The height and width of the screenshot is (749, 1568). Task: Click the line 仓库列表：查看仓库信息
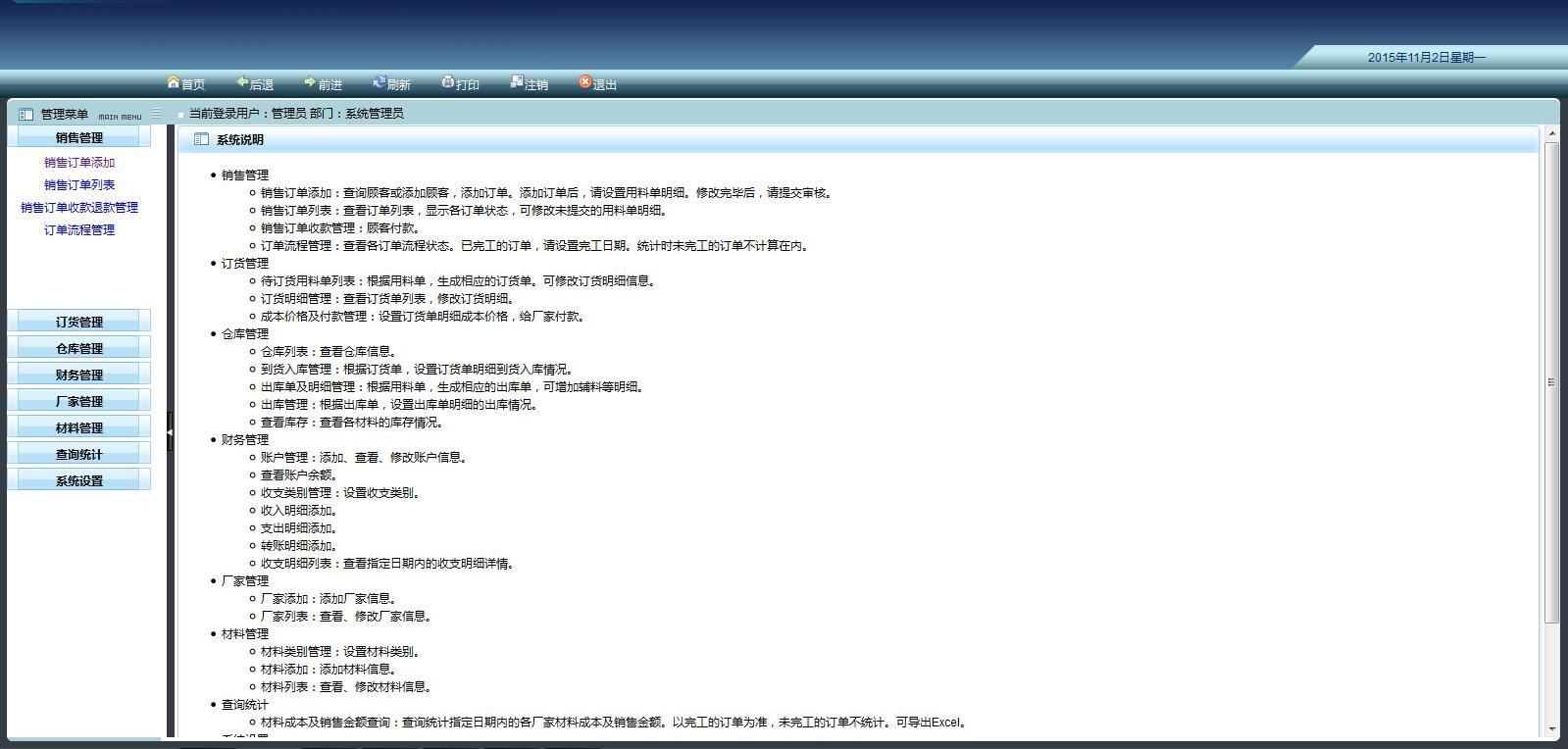coord(329,352)
